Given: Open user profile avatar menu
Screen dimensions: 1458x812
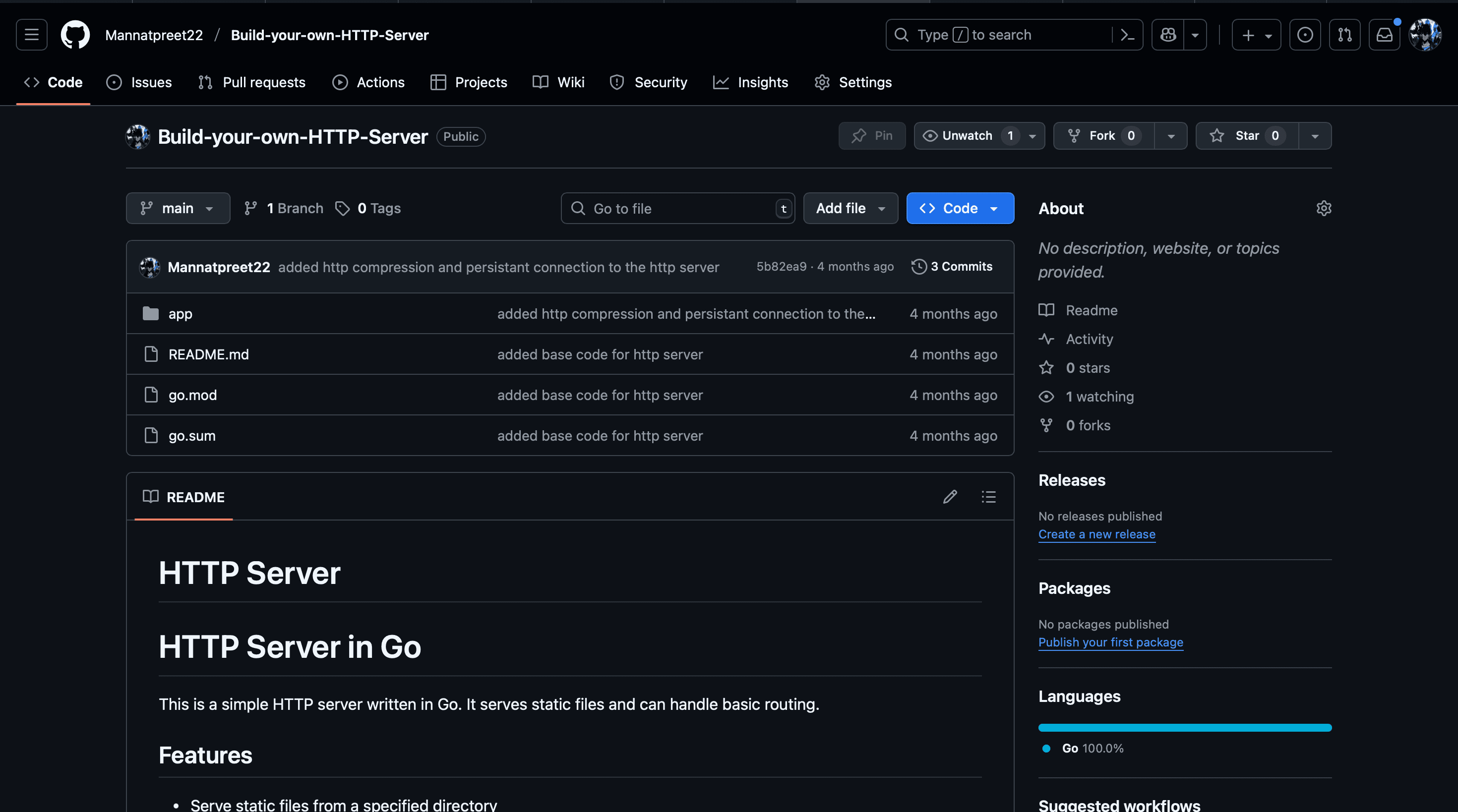Looking at the screenshot, I should (x=1425, y=35).
